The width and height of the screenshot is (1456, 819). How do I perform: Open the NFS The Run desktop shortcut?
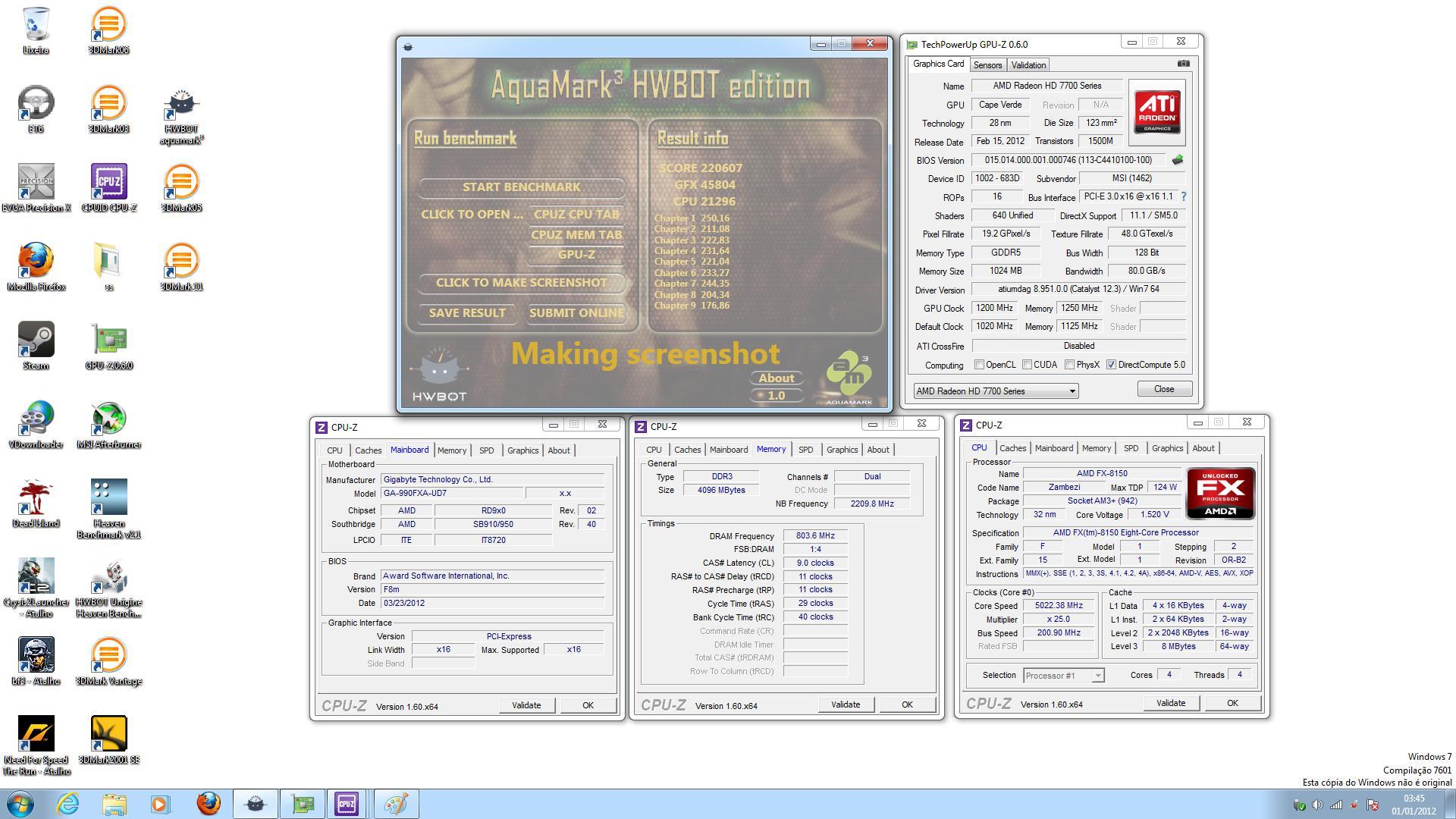[36, 746]
